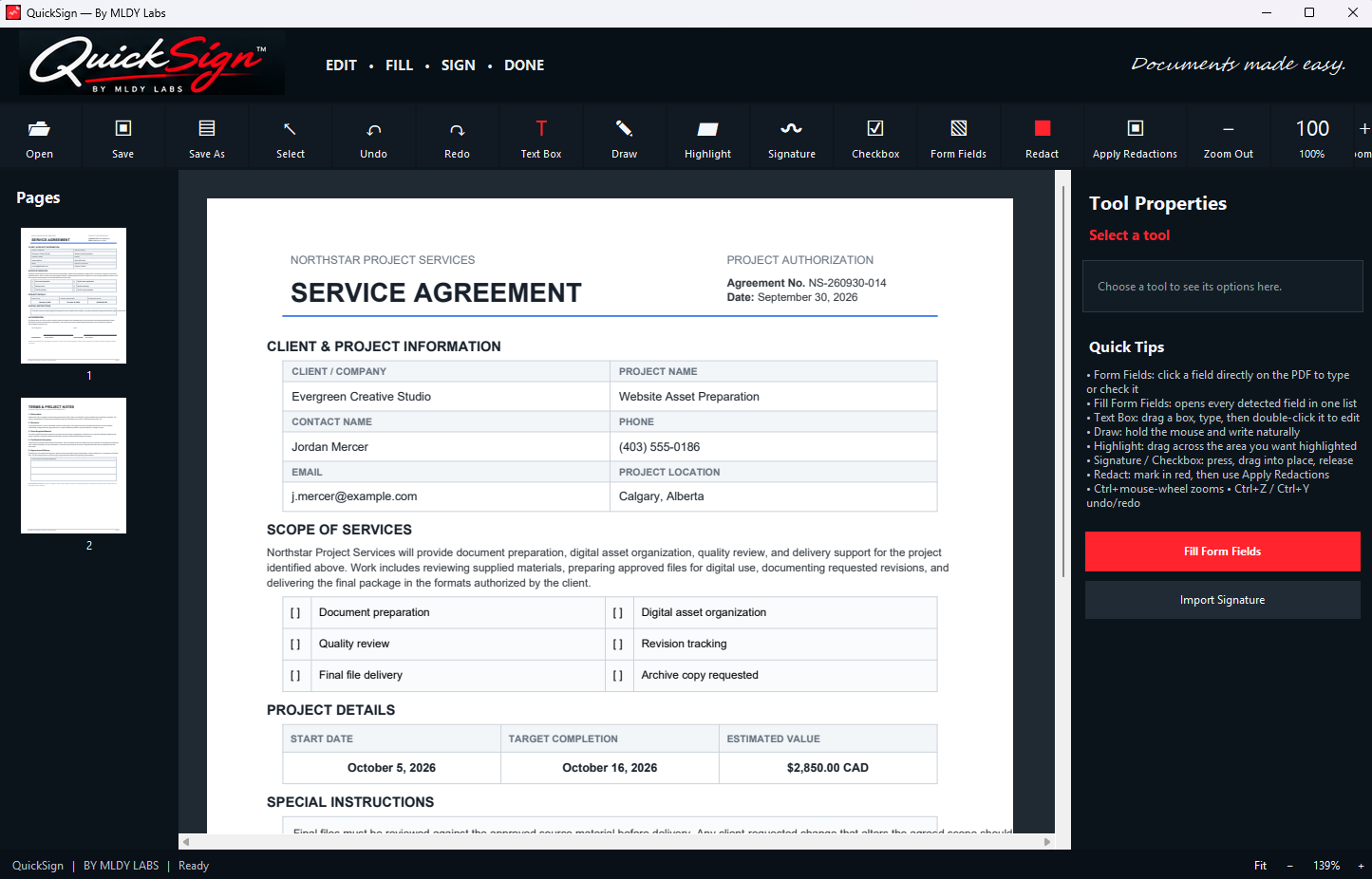
Task: Click the Jordan Mercer contact field
Action: click(446, 447)
